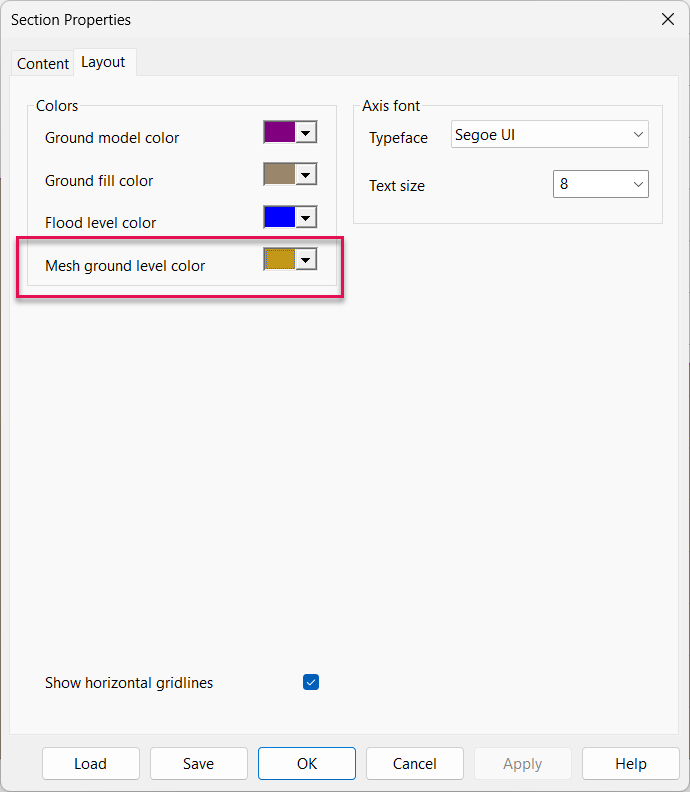Open the Ground model color dropdown arrow
This screenshot has width=690, height=792.
pos(306,132)
